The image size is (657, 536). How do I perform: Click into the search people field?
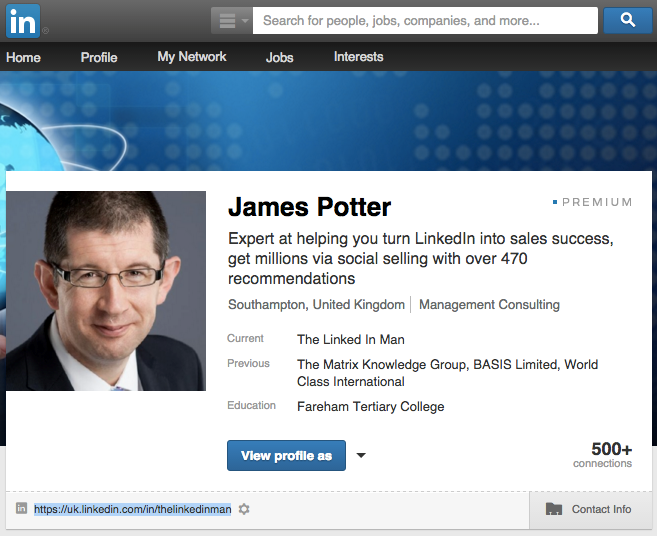[425, 21]
